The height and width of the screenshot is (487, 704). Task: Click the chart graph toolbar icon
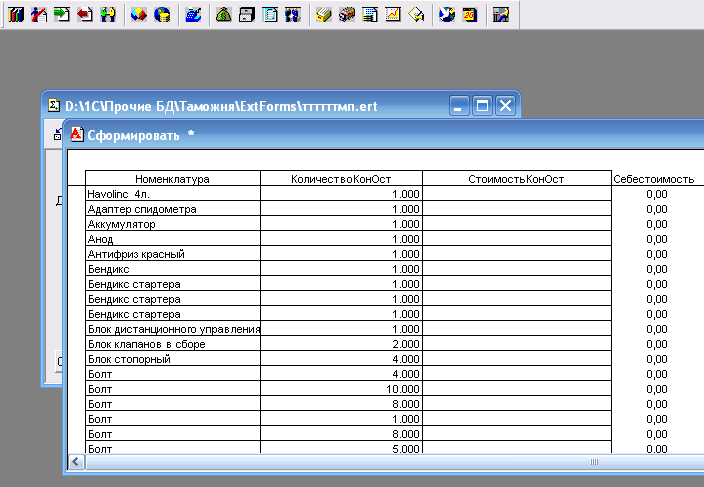point(393,15)
